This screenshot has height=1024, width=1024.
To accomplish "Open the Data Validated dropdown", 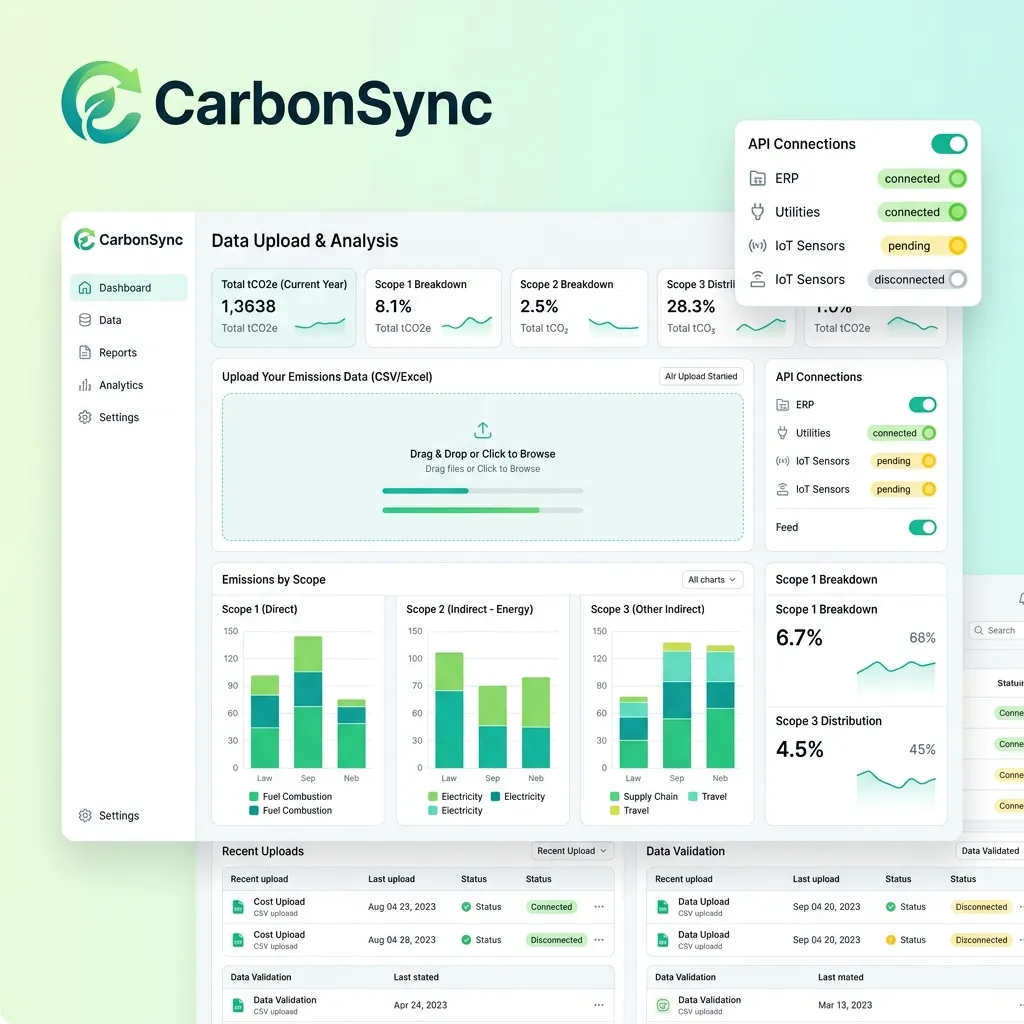I will pos(990,850).
